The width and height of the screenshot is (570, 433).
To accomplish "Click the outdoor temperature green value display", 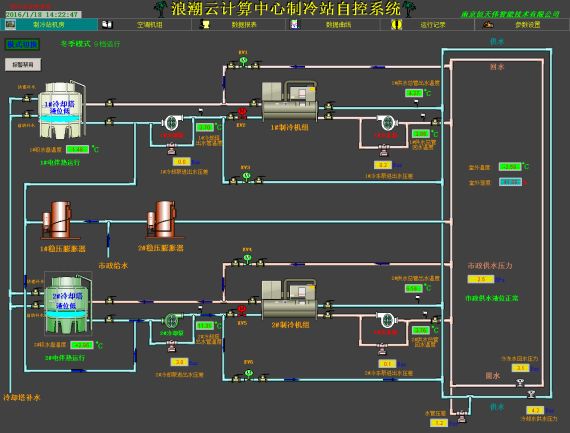I will tap(510, 167).
